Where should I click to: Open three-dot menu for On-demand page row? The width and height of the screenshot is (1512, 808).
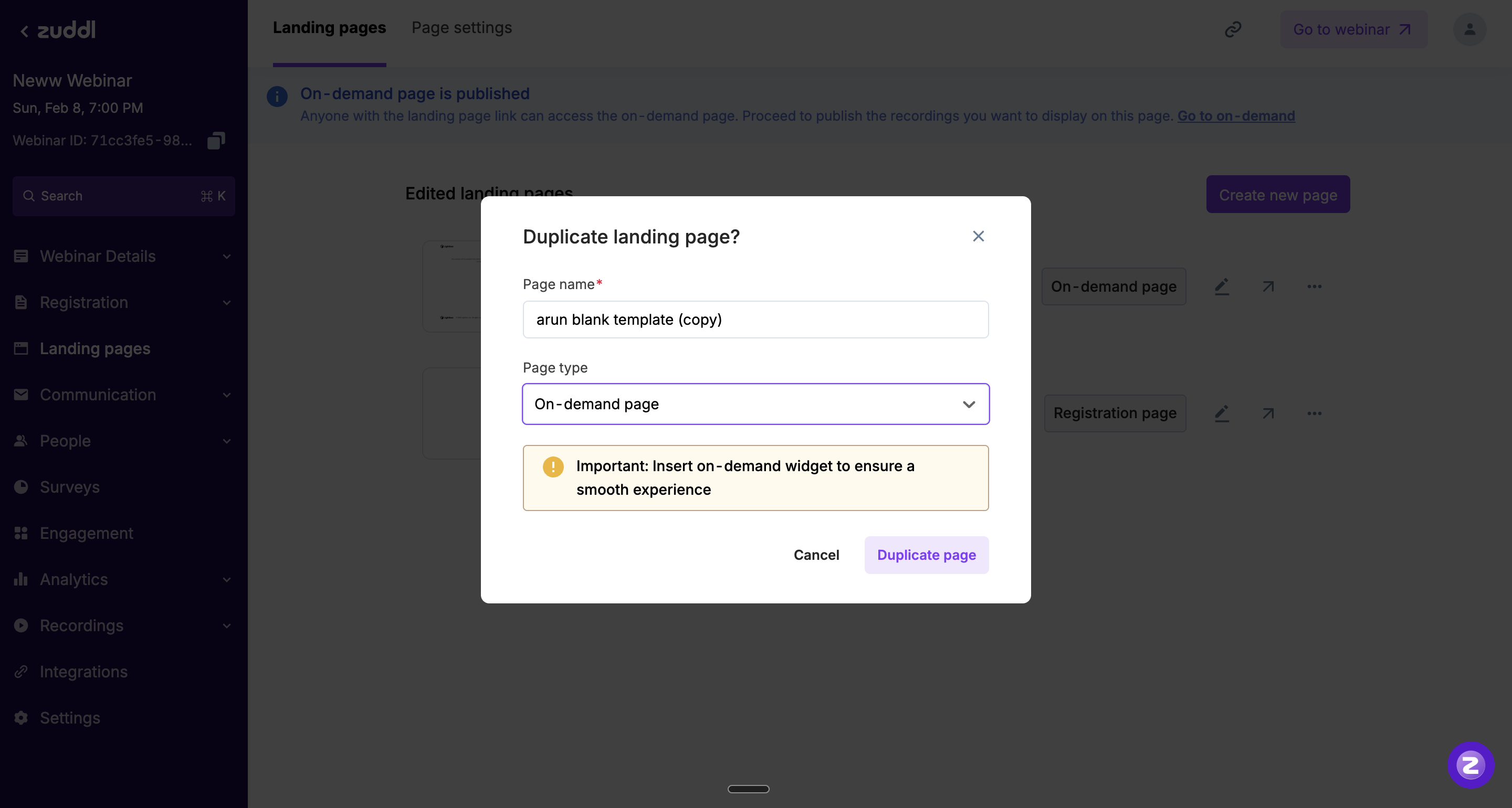tap(1314, 286)
